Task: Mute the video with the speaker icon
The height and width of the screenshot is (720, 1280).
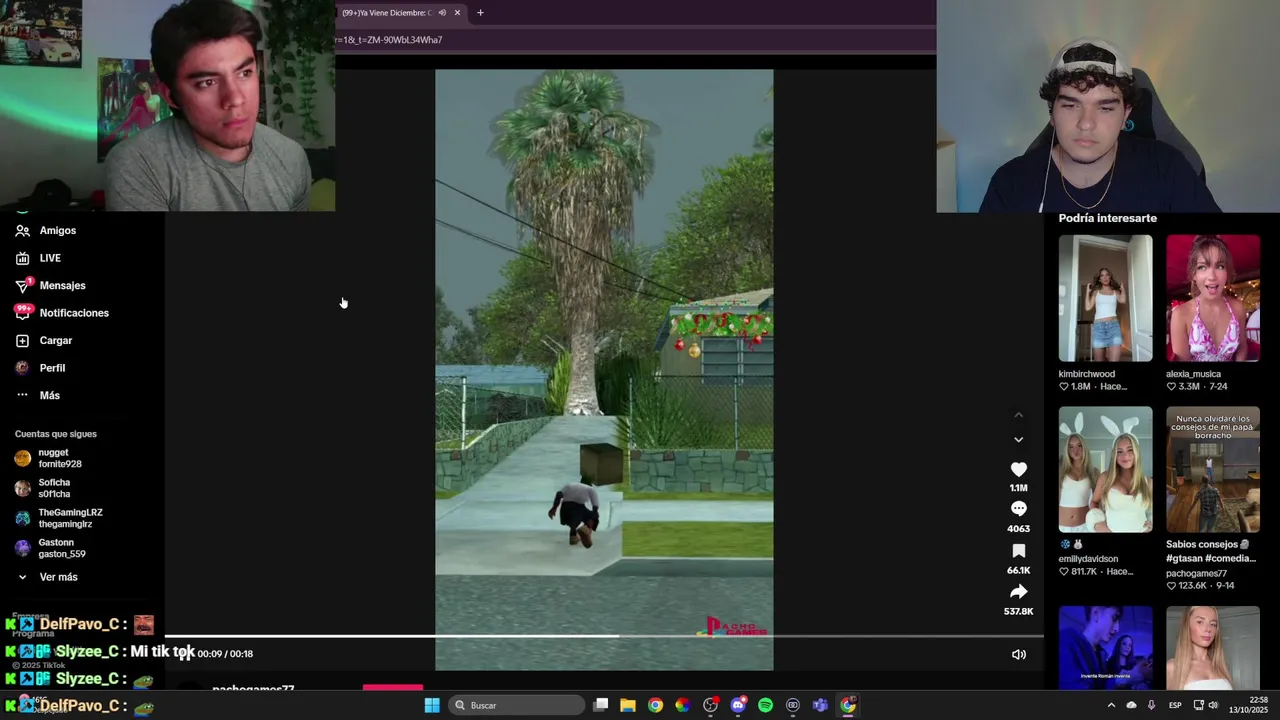Action: click(1018, 654)
